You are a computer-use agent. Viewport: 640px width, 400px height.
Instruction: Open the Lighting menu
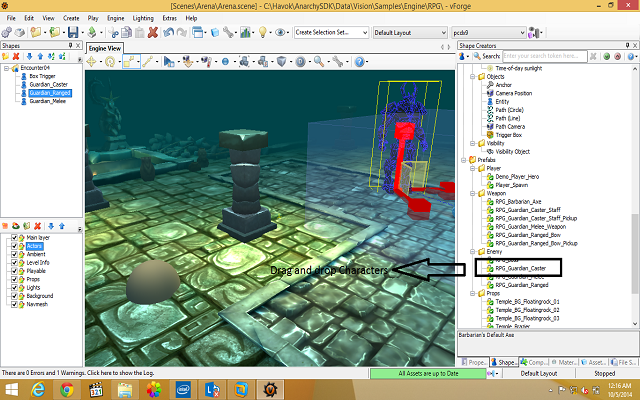point(143,18)
